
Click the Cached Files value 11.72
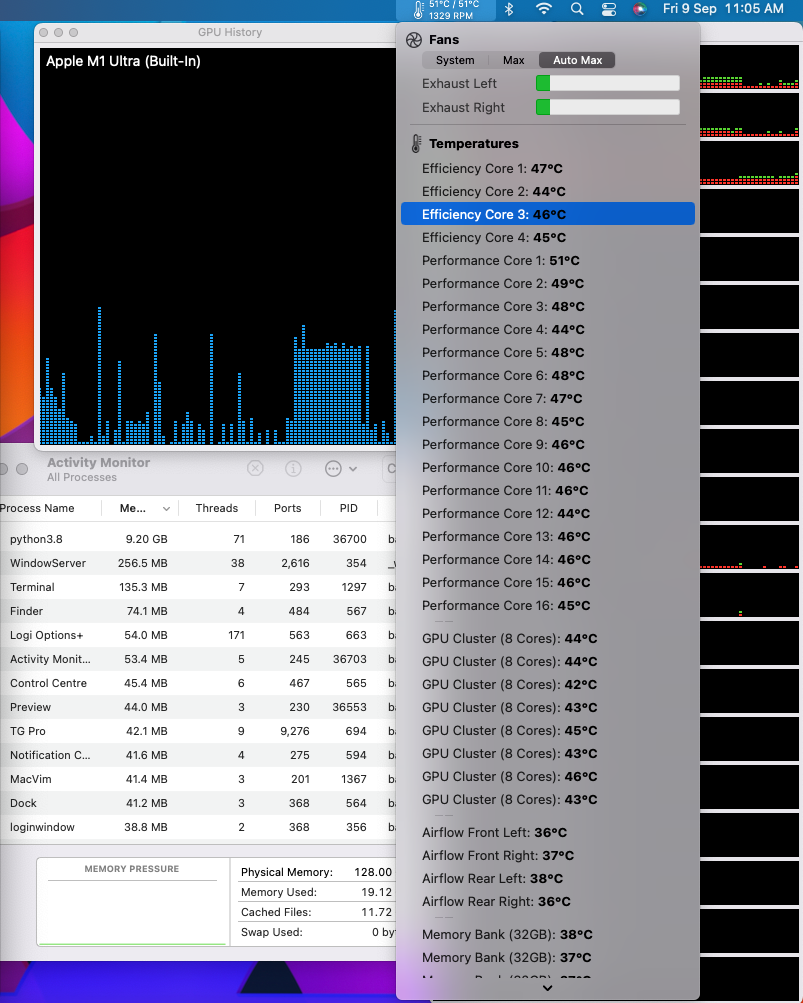coord(376,912)
